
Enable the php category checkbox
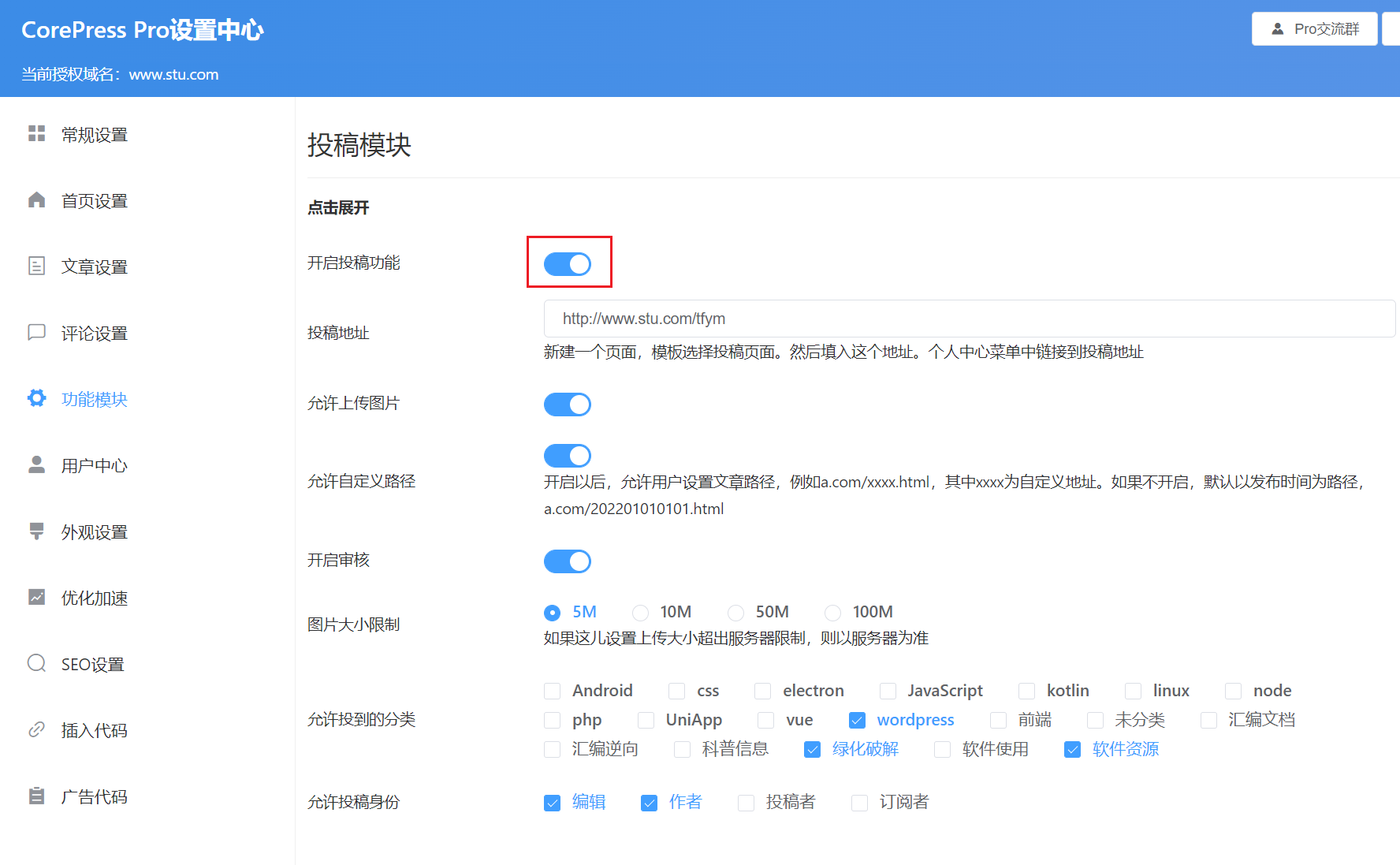pos(552,721)
